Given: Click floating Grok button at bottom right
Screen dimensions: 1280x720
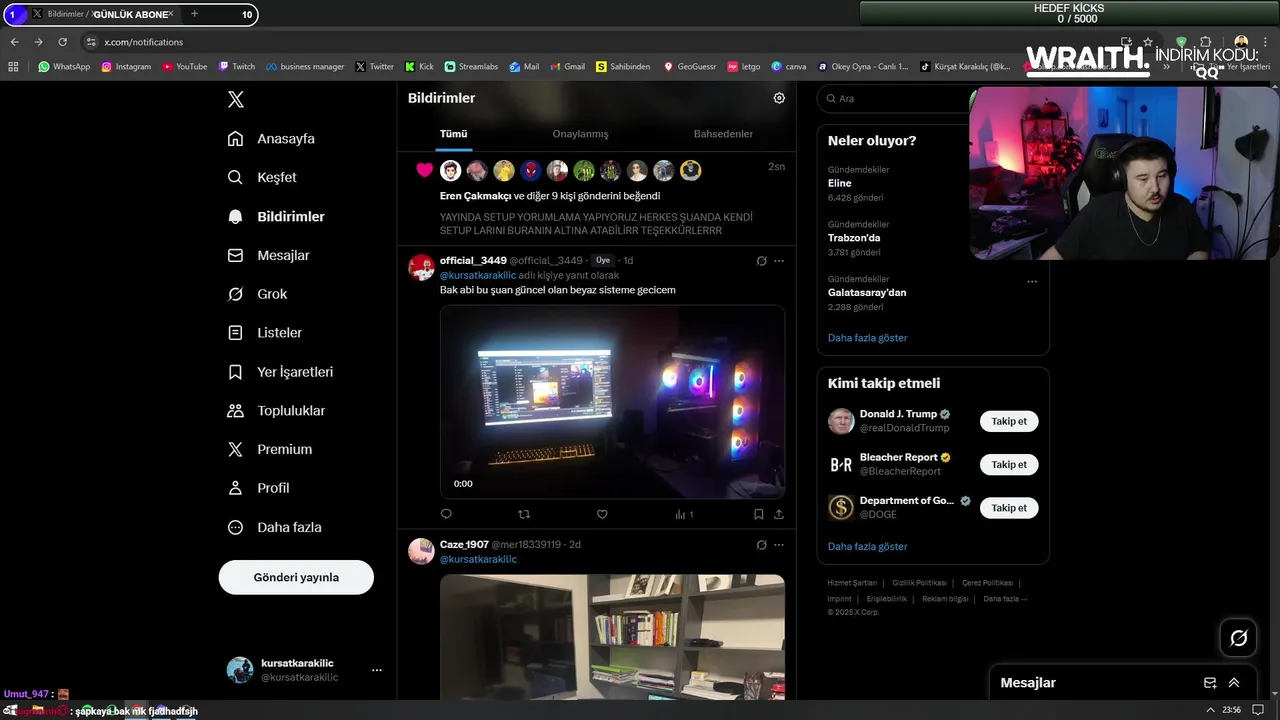Looking at the screenshot, I should pyautogui.click(x=1239, y=638).
